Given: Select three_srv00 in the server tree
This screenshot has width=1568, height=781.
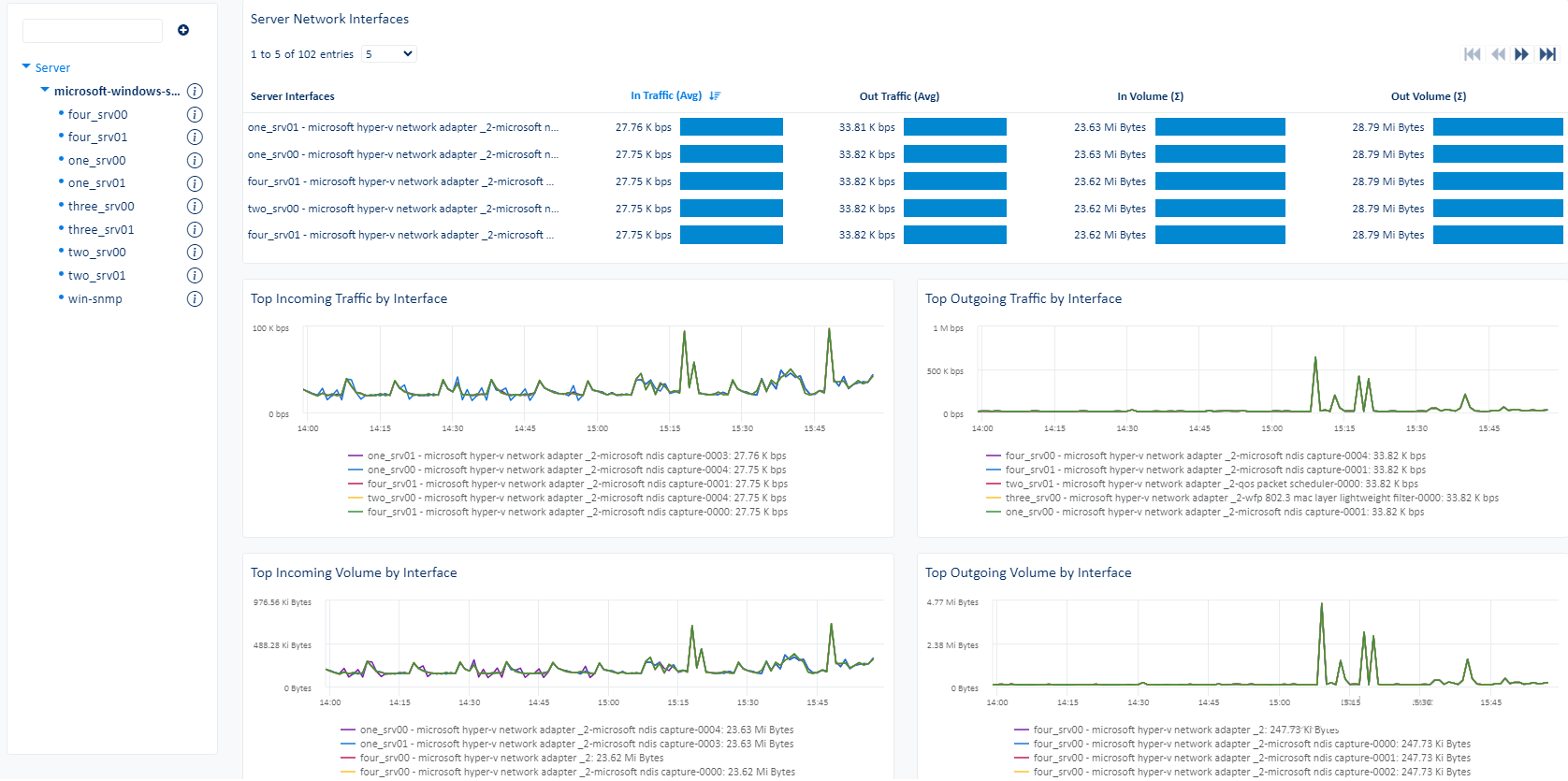Looking at the screenshot, I should [101, 207].
